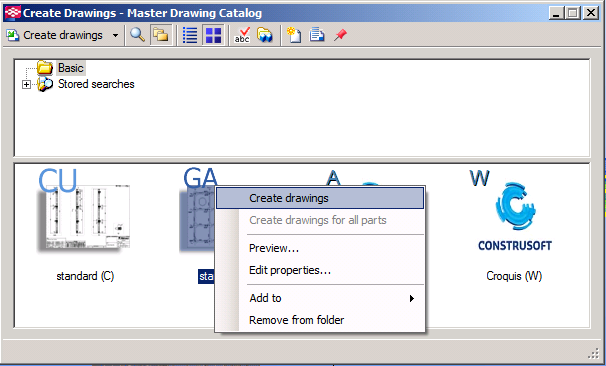Select Stored searches tree item
The width and height of the screenshot is (606, 366).
point(96,84)
